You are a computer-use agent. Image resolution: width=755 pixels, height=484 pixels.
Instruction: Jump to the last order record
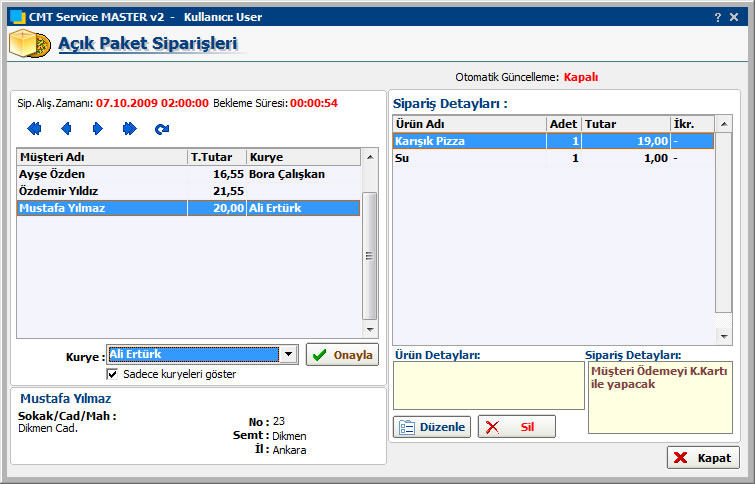click(x=129, y=129)
